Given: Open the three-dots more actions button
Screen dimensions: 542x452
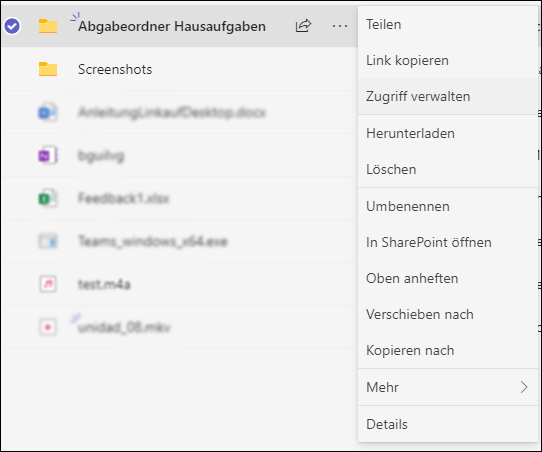Looking at the screenshot, I should click(x=340, y=26).
